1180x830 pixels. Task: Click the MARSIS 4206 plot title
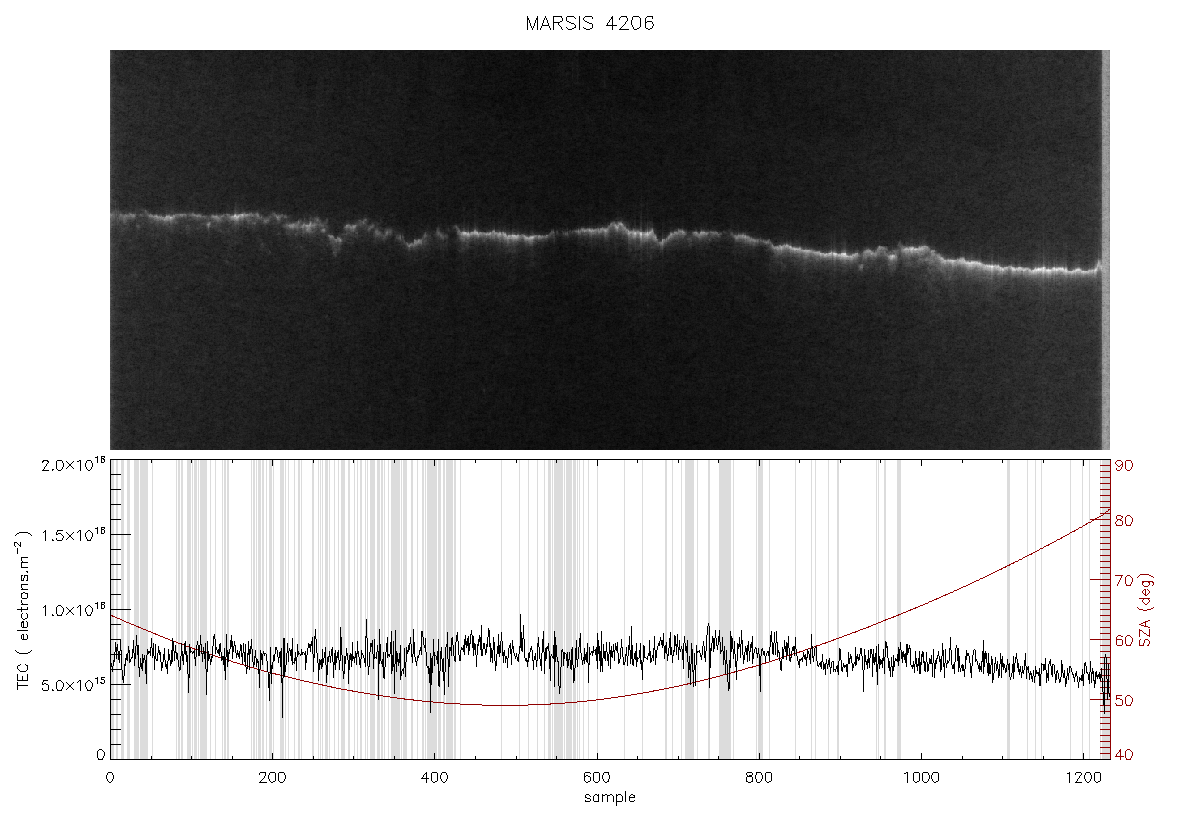coord(589,23)
